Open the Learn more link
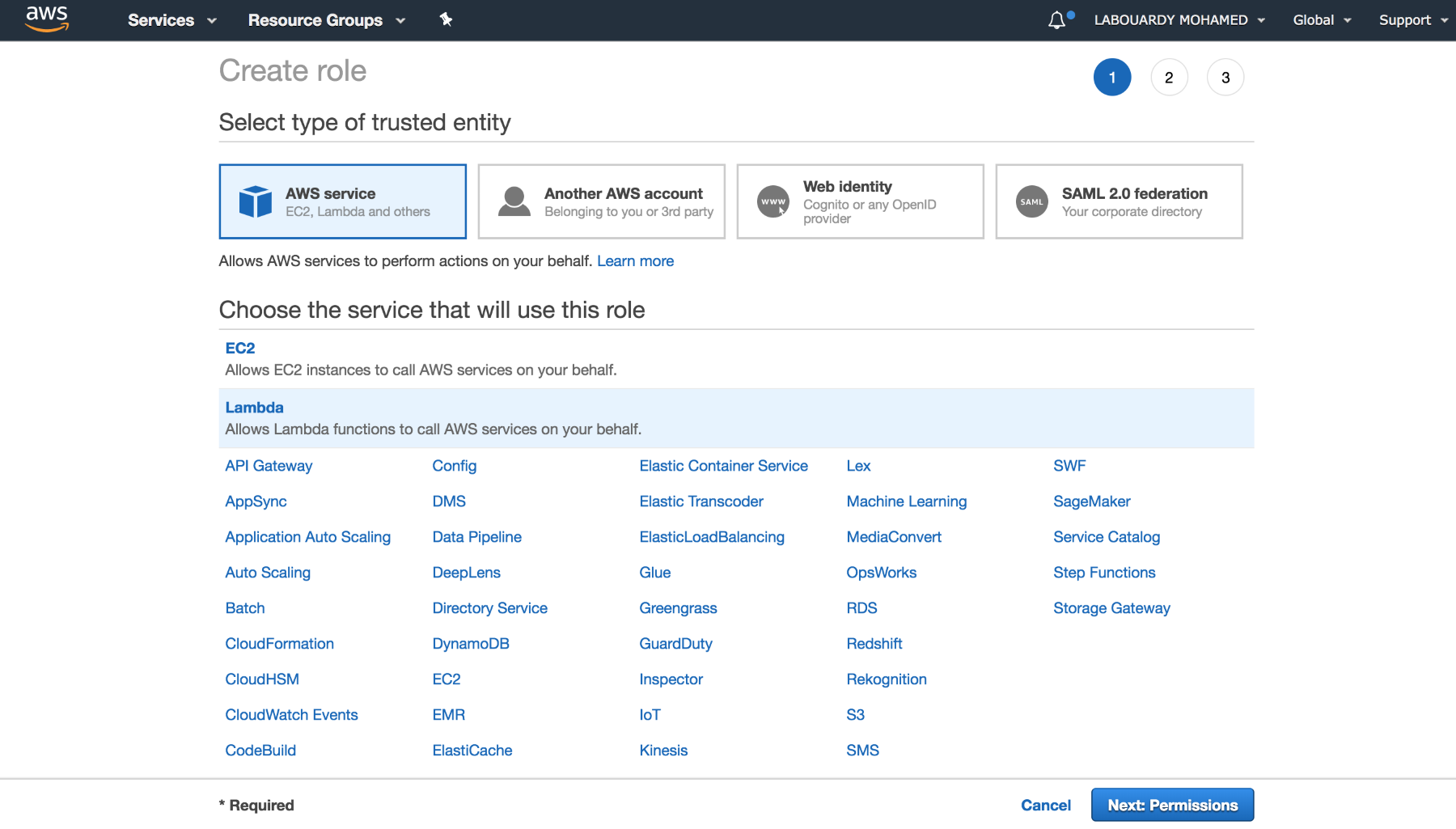 coord(635,261)
